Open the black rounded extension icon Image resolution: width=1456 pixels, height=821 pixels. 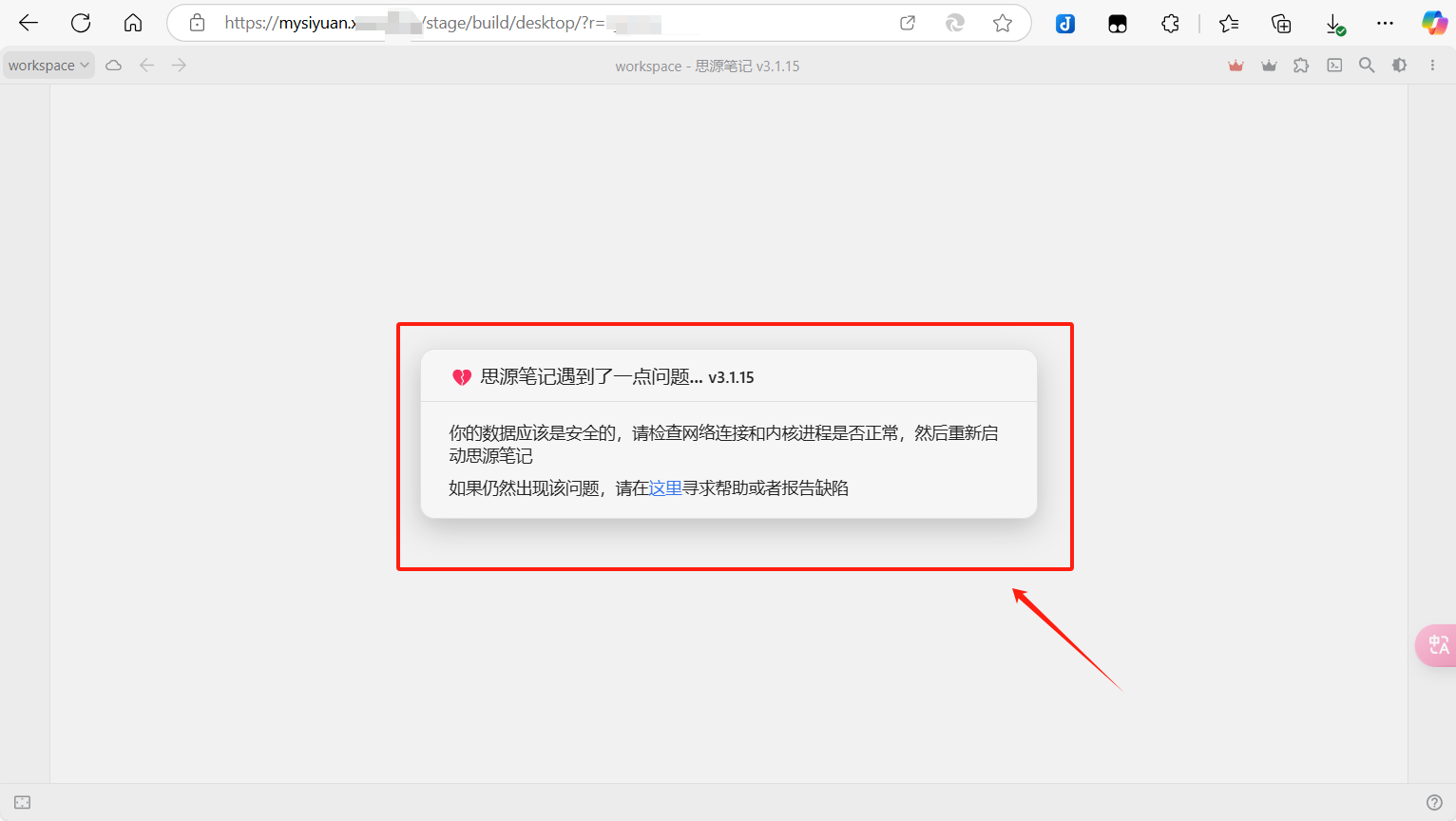[x=1118, y=24]
